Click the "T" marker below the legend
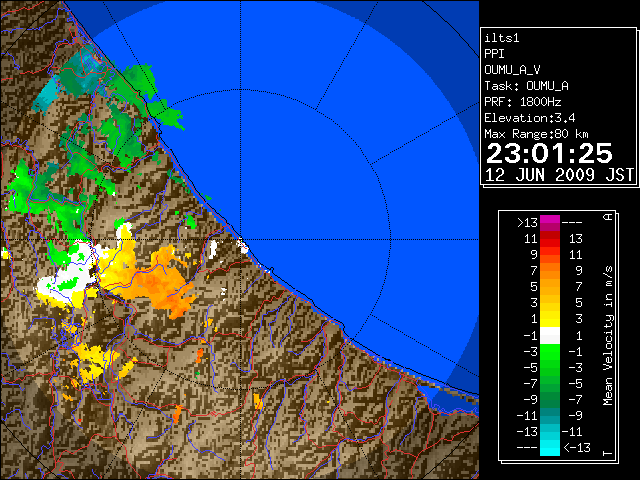The height and width of the screenshot is (480, 640). (x=608, y=453)
